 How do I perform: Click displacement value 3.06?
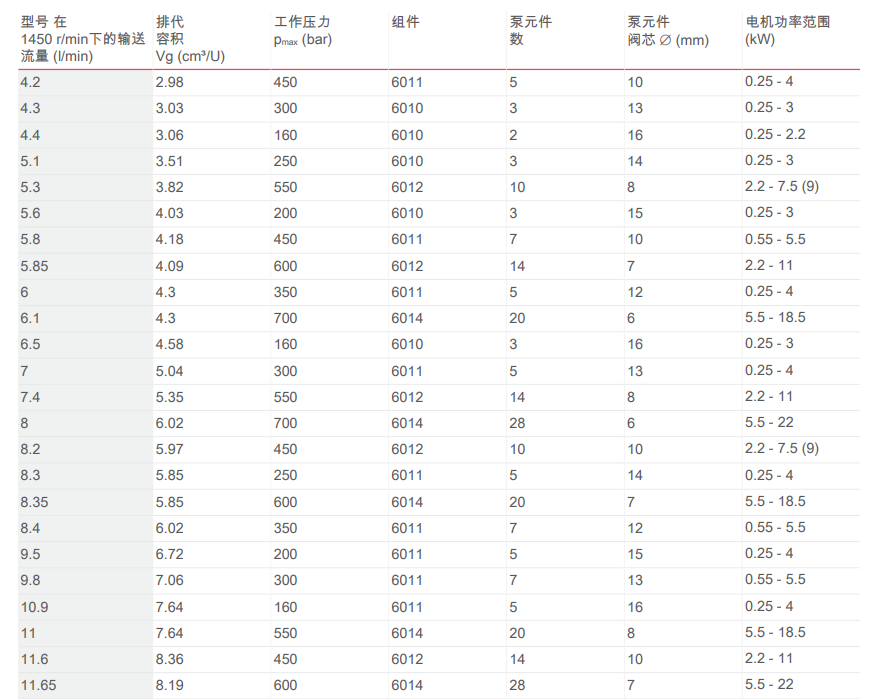170,135
